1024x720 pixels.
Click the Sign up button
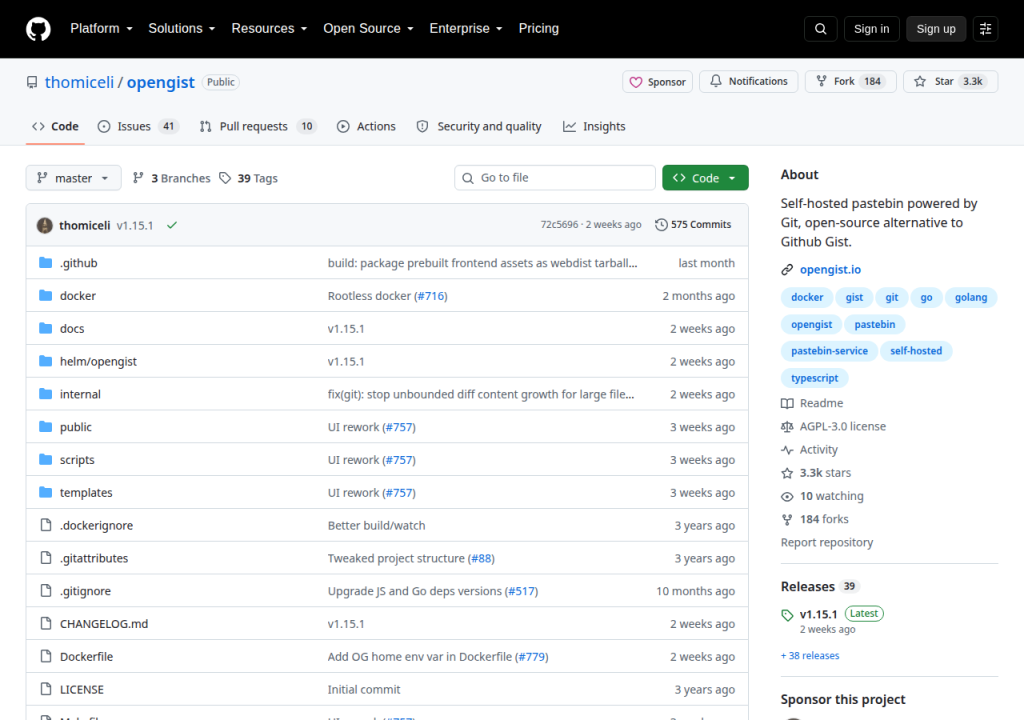(936, 29)
